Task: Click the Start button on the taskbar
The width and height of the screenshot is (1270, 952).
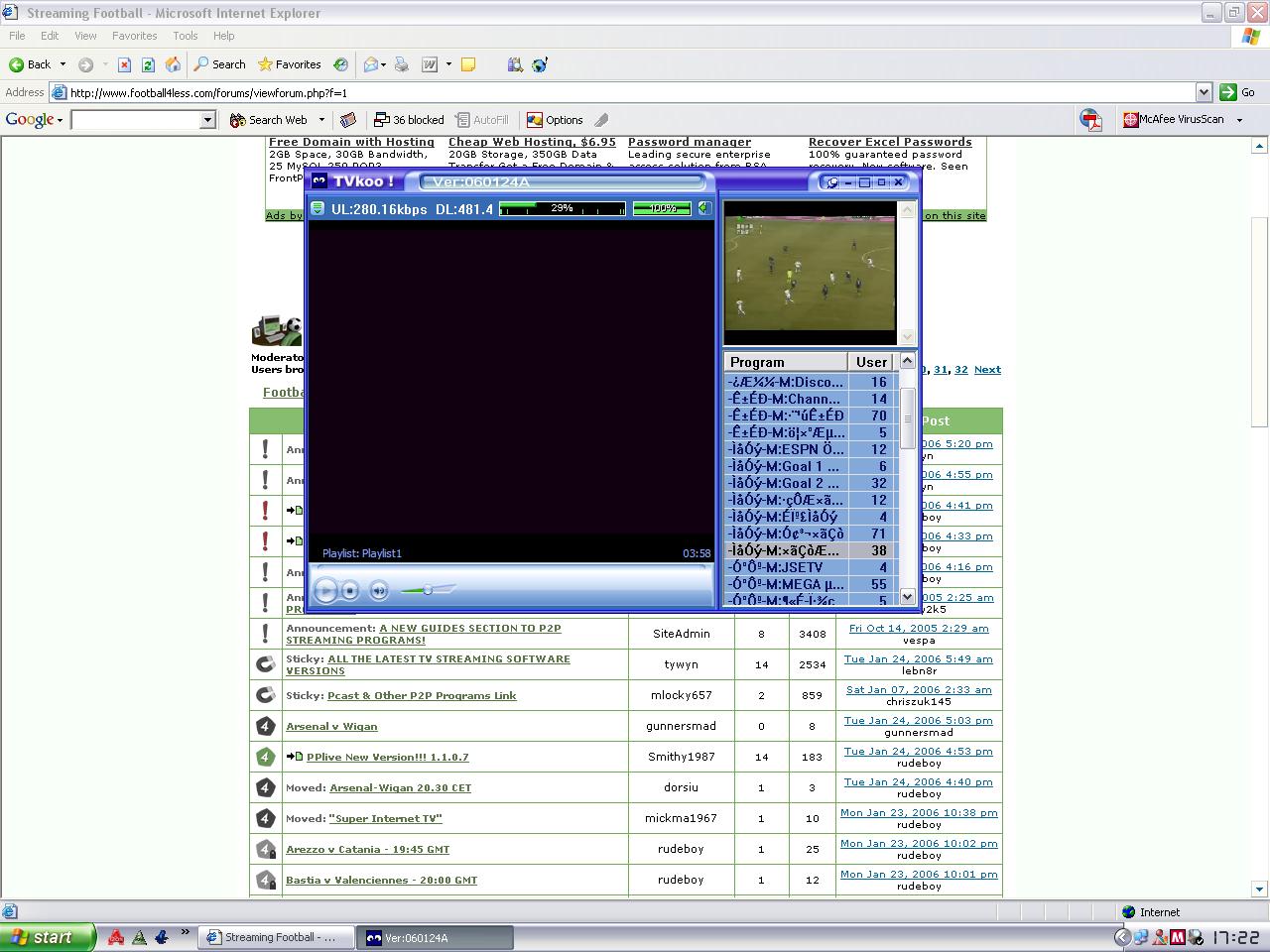Action: pyautogui.click(x=48, y=937)
